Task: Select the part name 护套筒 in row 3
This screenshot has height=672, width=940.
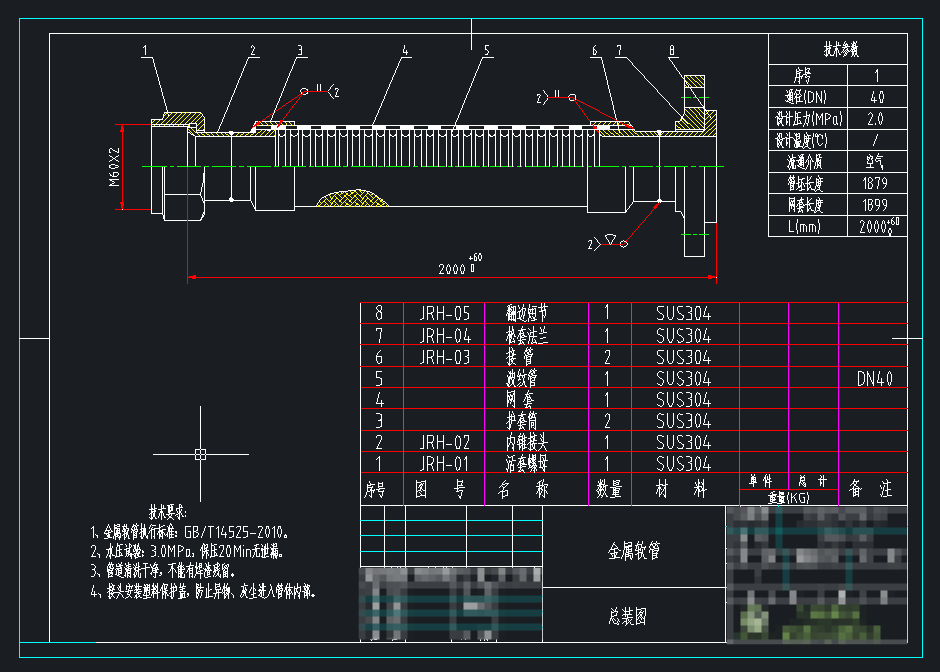Action: pos(522,421)
